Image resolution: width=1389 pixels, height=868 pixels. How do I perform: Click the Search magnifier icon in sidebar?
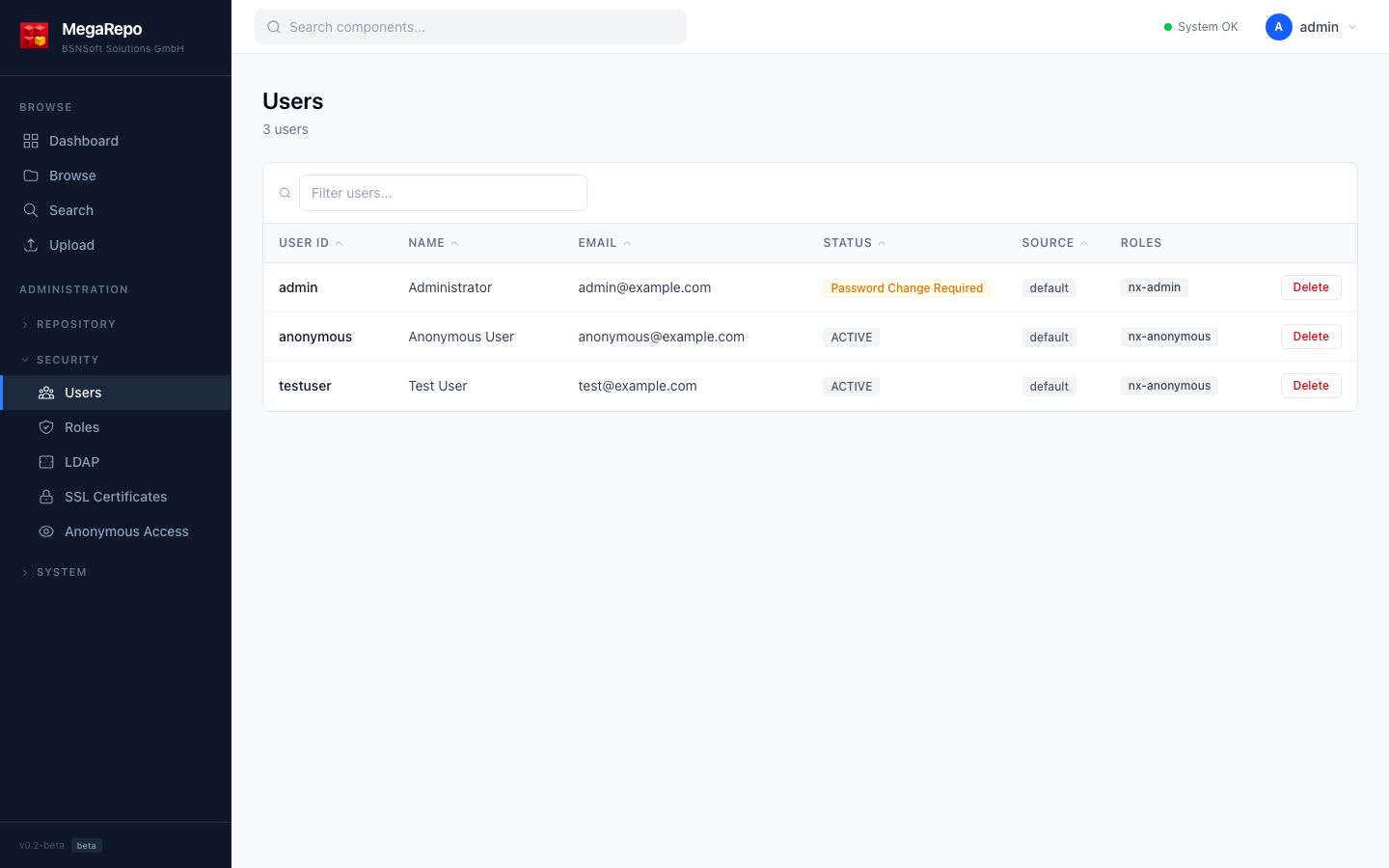click(x=30, y=209)
